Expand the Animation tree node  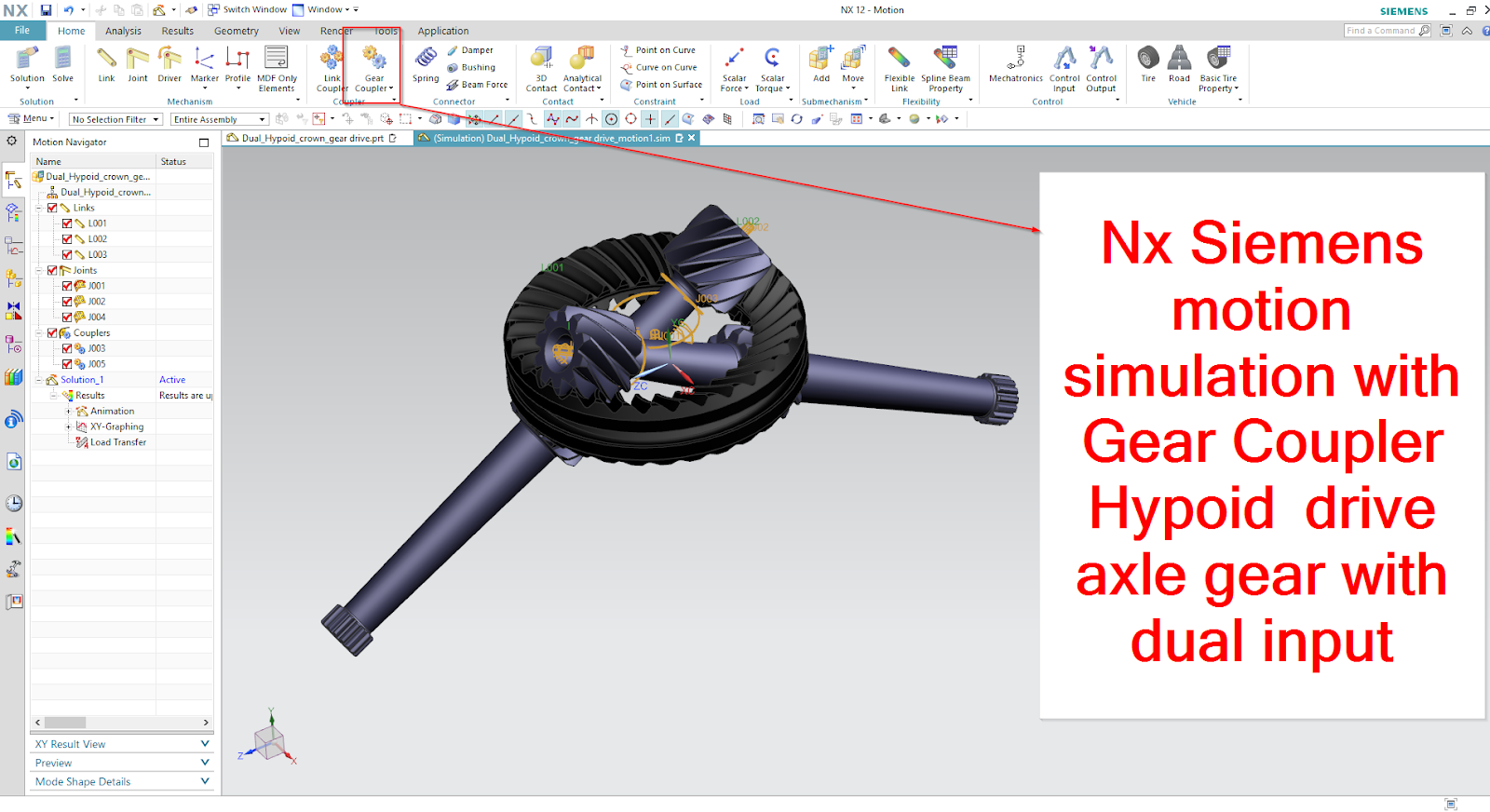(68, 411)
